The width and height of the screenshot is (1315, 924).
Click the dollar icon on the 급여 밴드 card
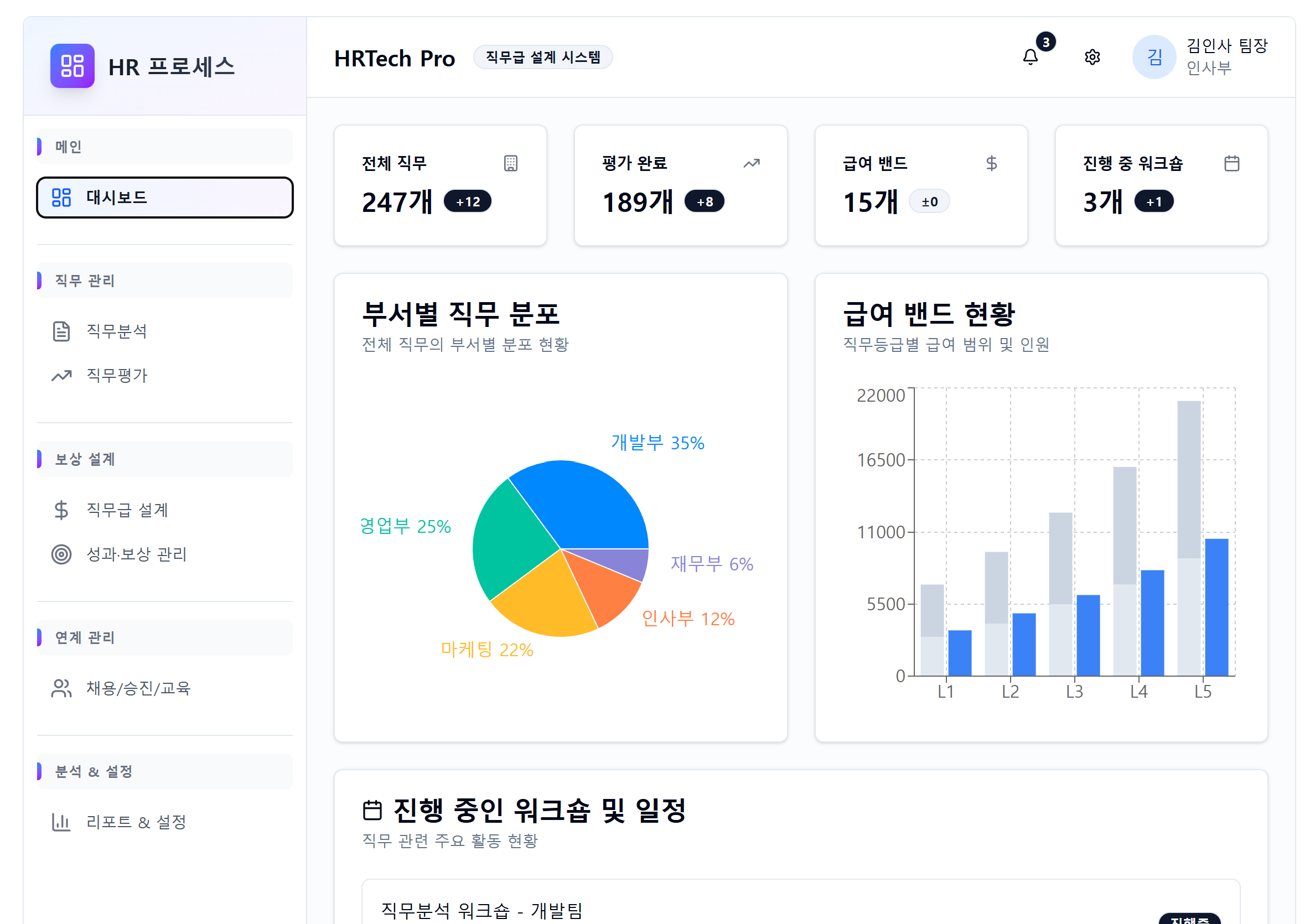[x=991, y=164]
